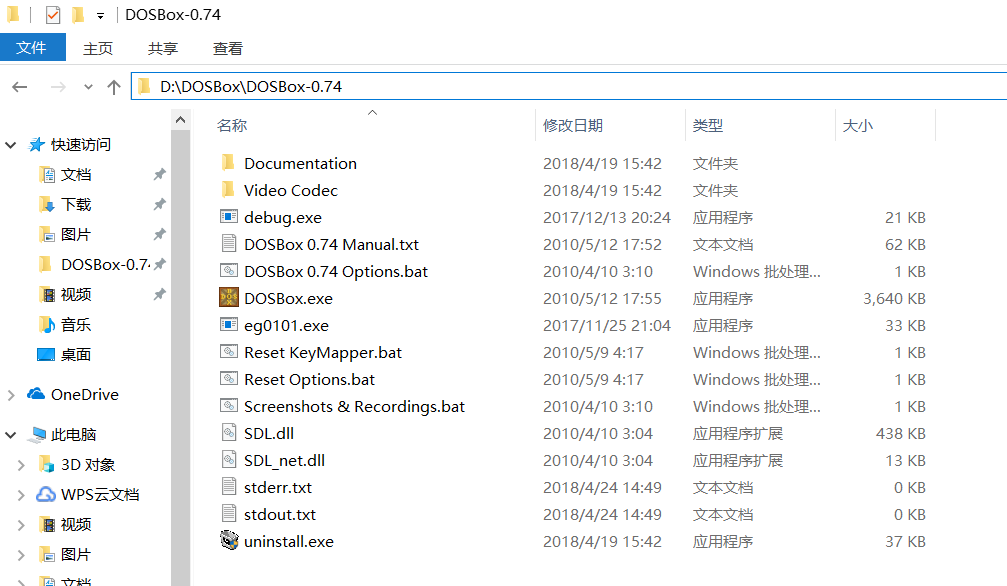The height and width of the screenshot is (586, 1007).
Task: Click the DOSBox.exe program icon
Action: [x=229, y=297]
